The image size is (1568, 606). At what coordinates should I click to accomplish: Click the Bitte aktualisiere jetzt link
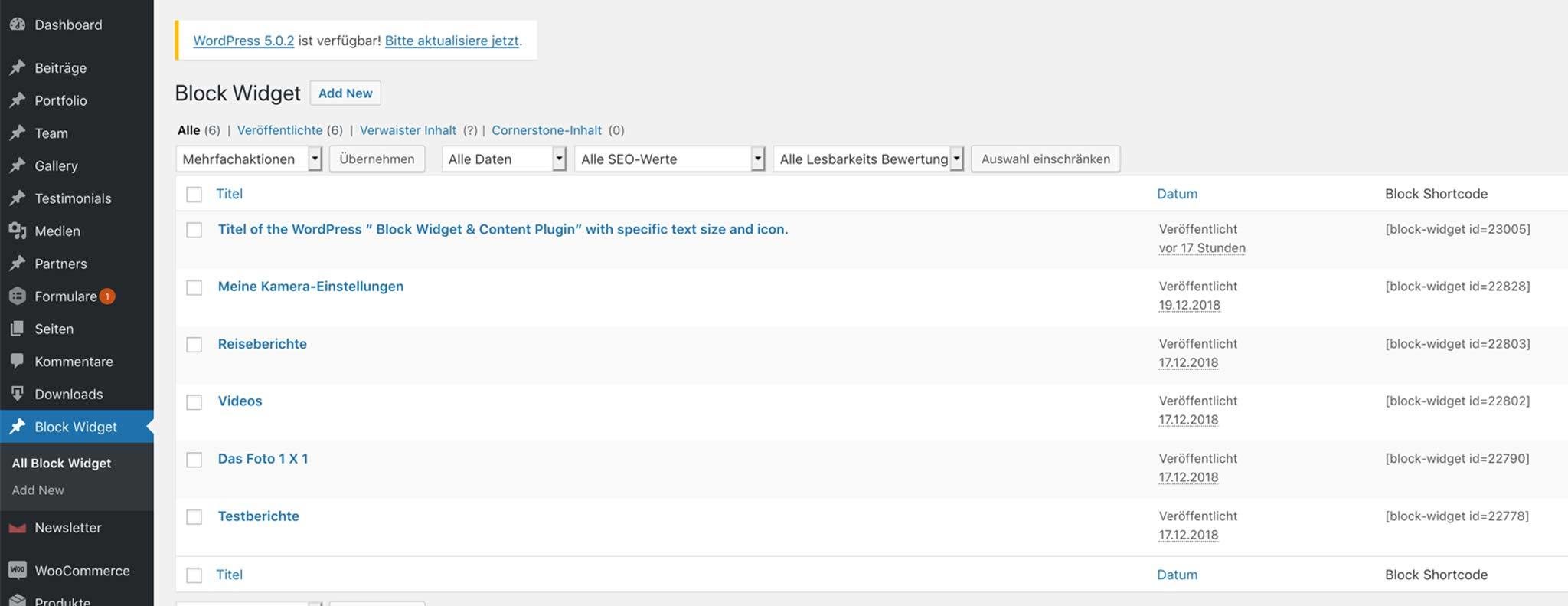452,41
